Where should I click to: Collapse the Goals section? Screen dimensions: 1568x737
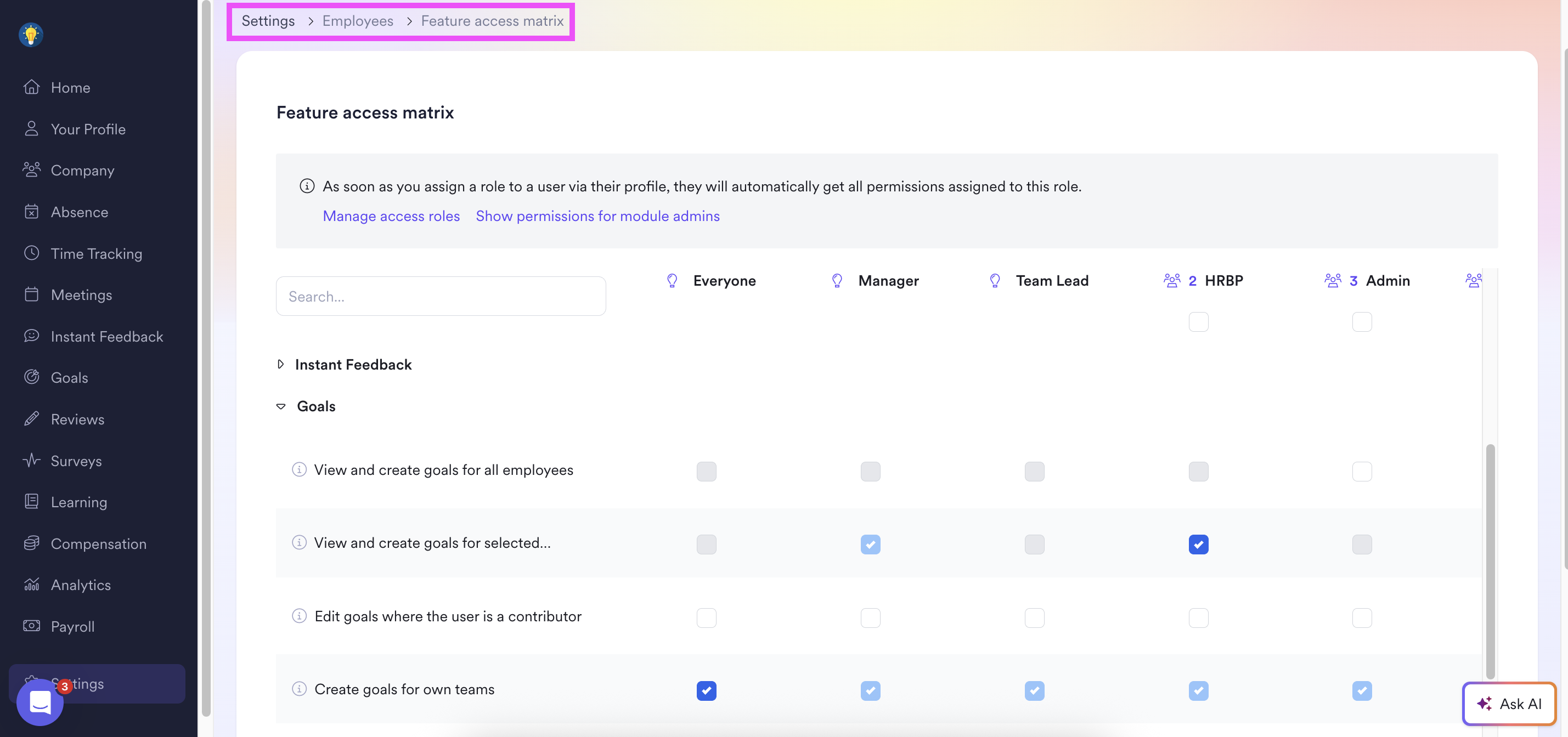pos(280,406)
